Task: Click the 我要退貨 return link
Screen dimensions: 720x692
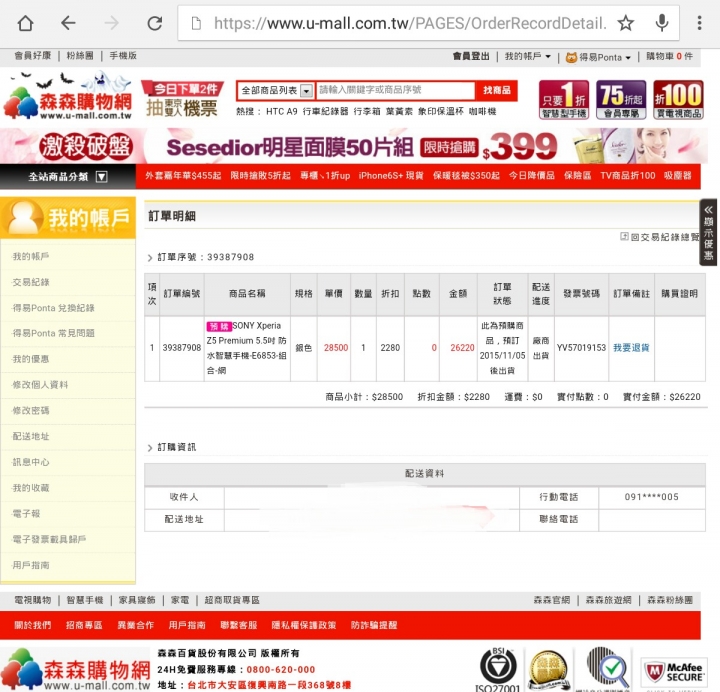Action: (631, 348)
